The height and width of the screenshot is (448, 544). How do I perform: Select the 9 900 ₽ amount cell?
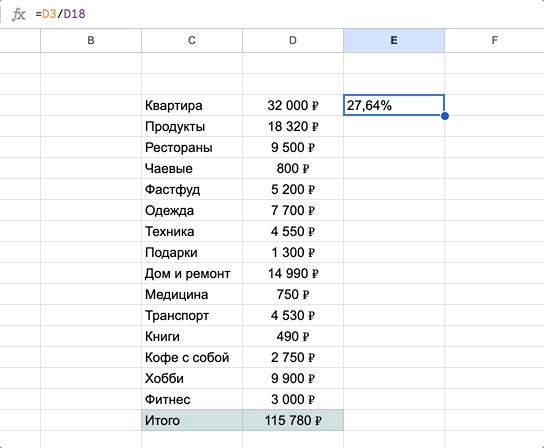tap(293, 378)
